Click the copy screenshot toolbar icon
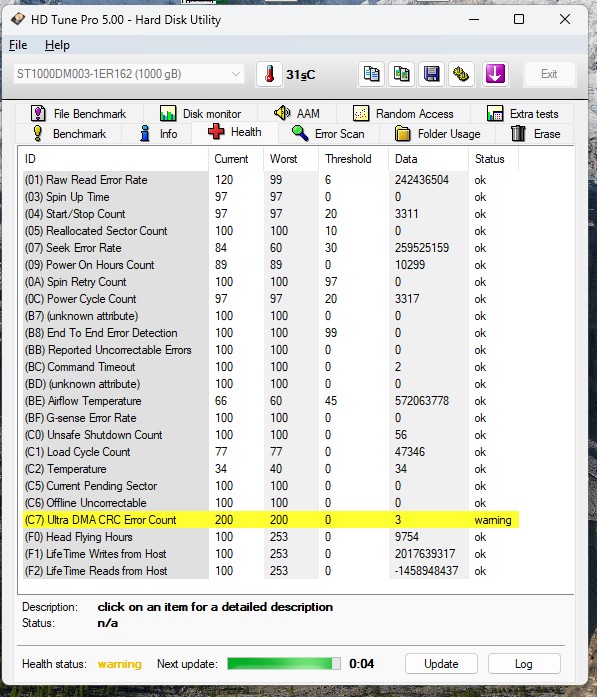Viewport: 597px width, 697px height. pos(402,74)
